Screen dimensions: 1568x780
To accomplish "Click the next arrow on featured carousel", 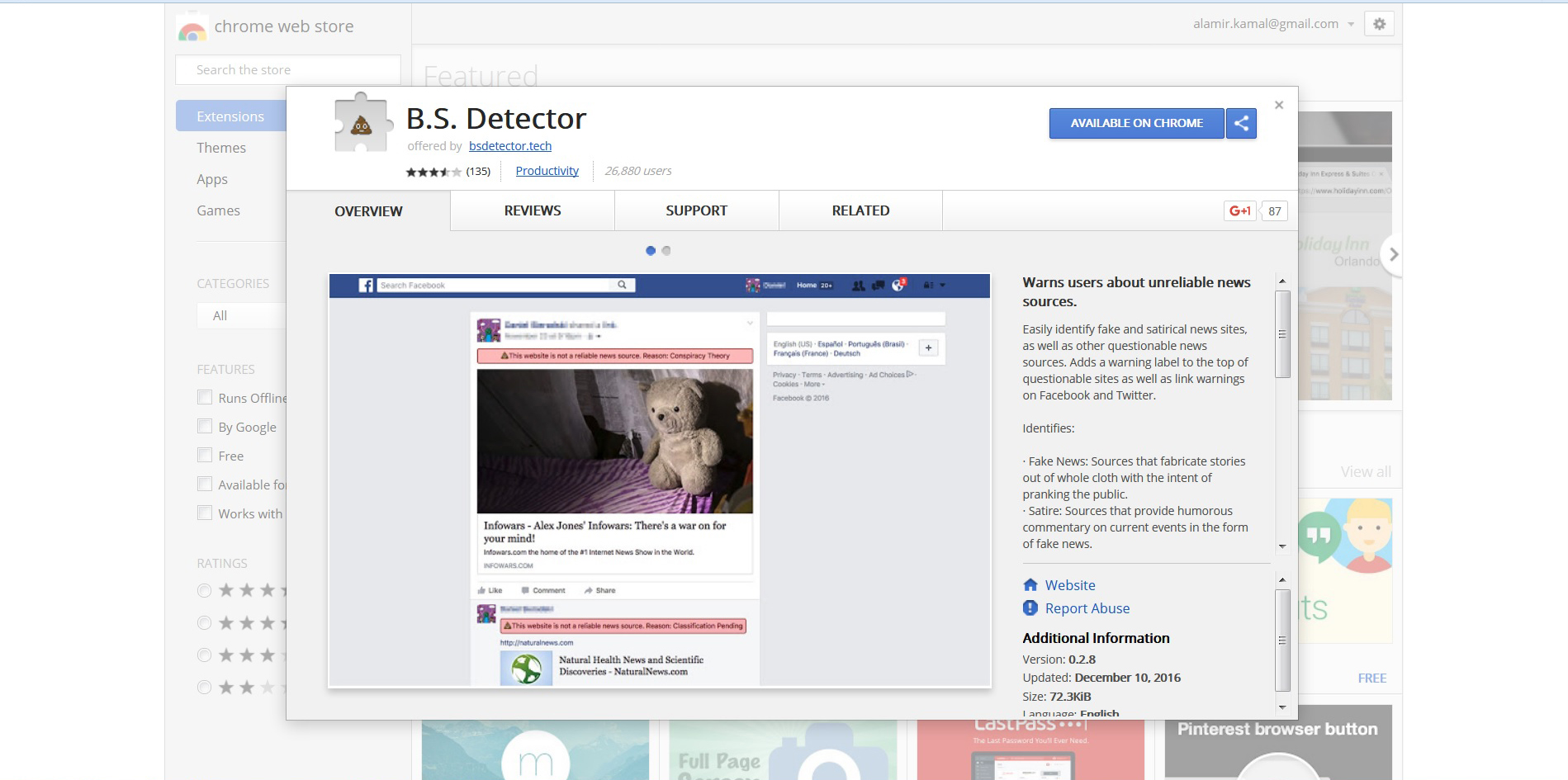I will tap(1393, 254).
